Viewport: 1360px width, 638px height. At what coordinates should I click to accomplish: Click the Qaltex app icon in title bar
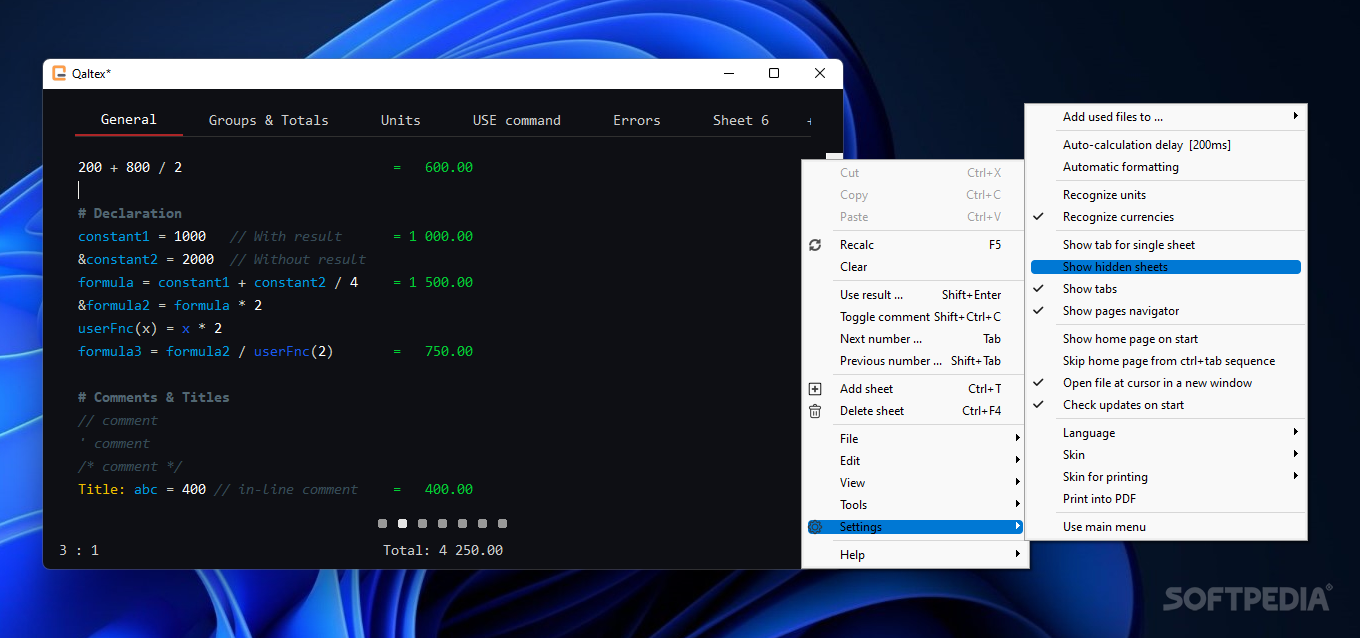point(59,73)
